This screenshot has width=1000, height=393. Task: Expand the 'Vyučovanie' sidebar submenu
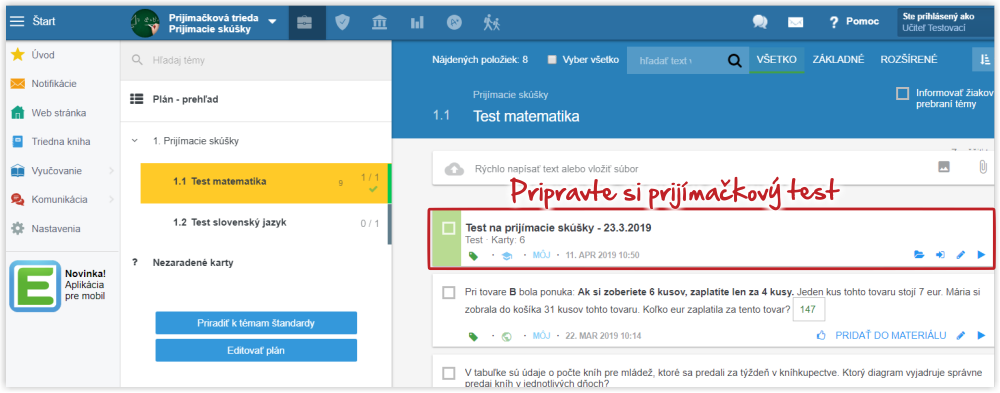pyautogui.click(x=111, y=170)
